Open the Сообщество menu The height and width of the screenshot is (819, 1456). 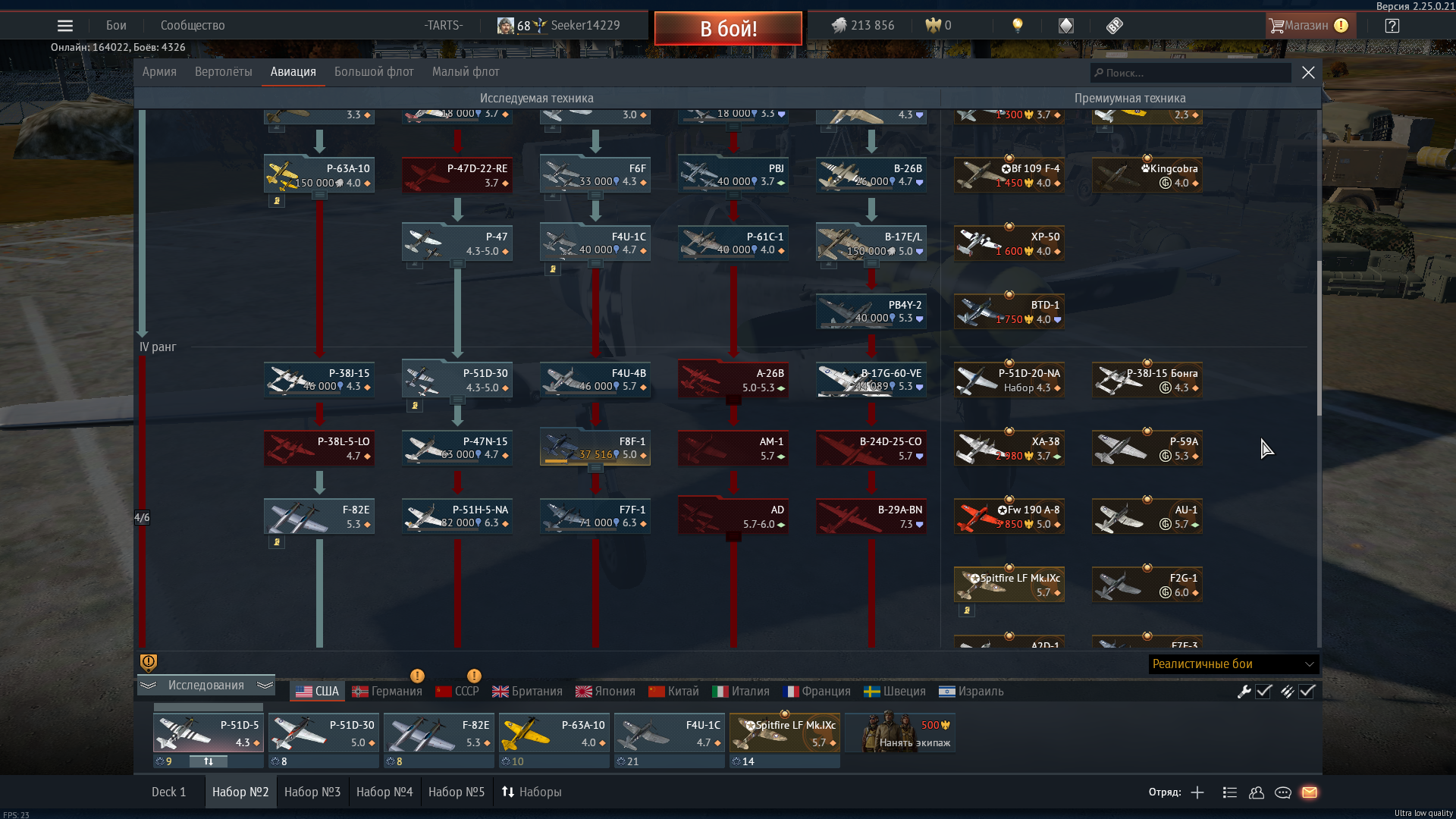(193, 26)
